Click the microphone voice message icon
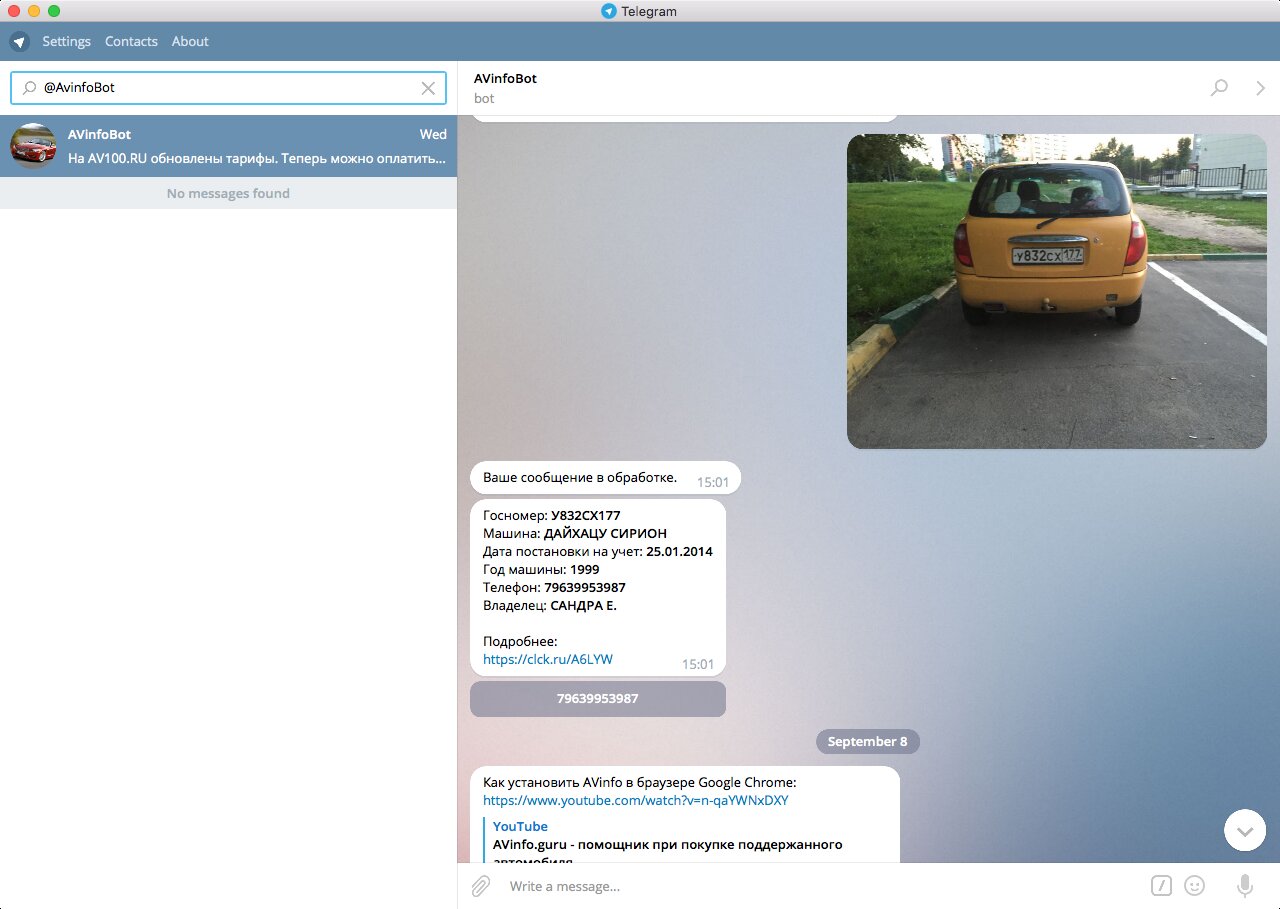The image size is (1280, 909). [x=1245, y=885]
